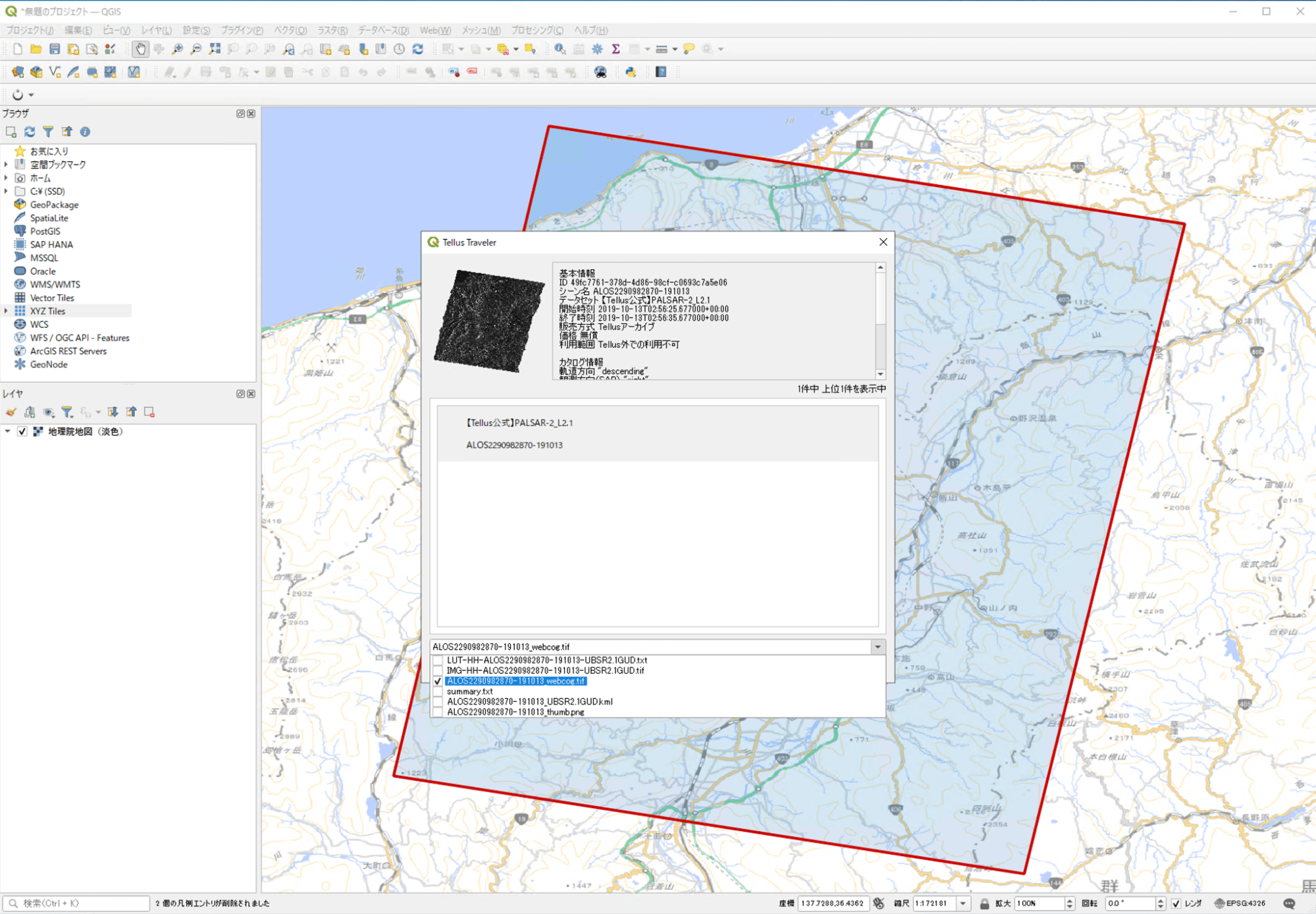The image size is (1316, 914).
Task: Open the scale 縮尺 dropdown
Action: tap(963, 903)
